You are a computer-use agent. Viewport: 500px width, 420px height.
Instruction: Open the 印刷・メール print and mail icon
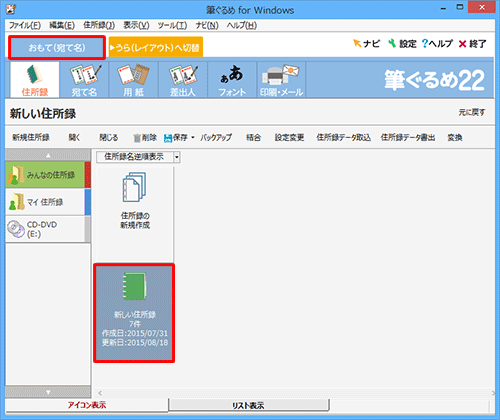[281, 80]
